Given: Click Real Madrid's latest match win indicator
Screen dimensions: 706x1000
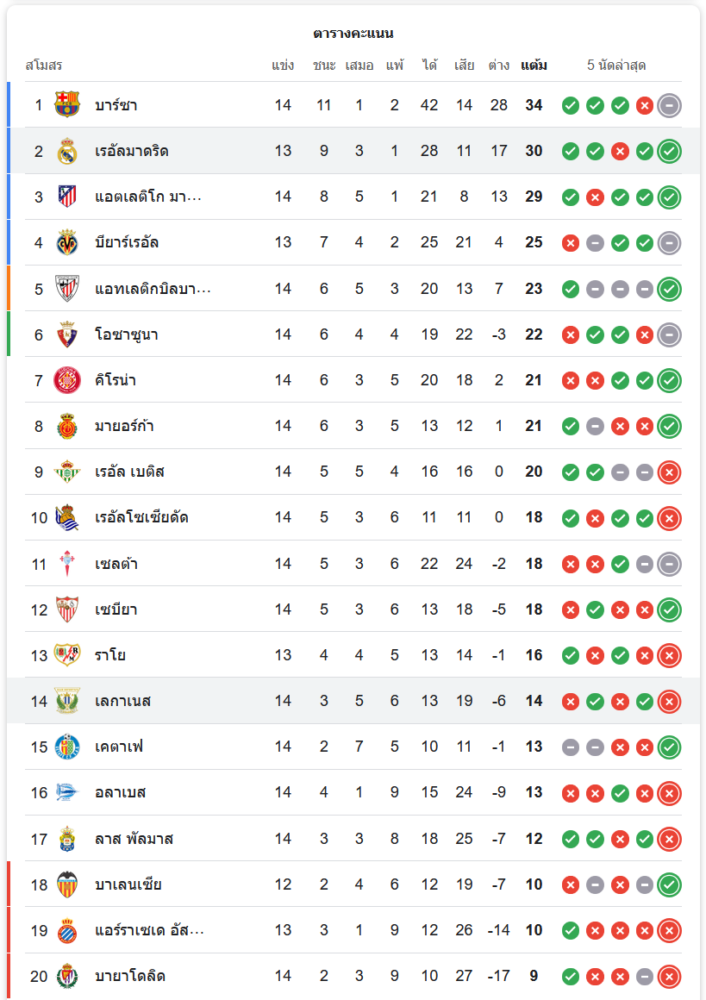Looking at the screenshot, I should coord(669,151).
